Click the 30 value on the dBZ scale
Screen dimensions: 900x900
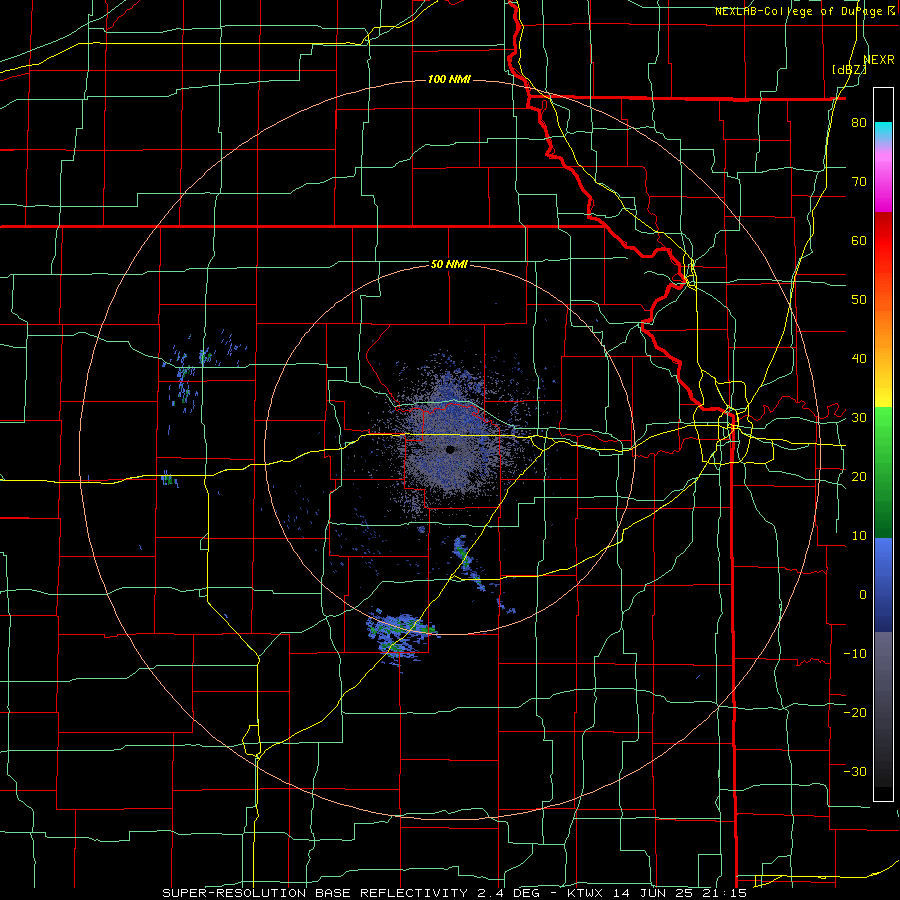(859, 418)
